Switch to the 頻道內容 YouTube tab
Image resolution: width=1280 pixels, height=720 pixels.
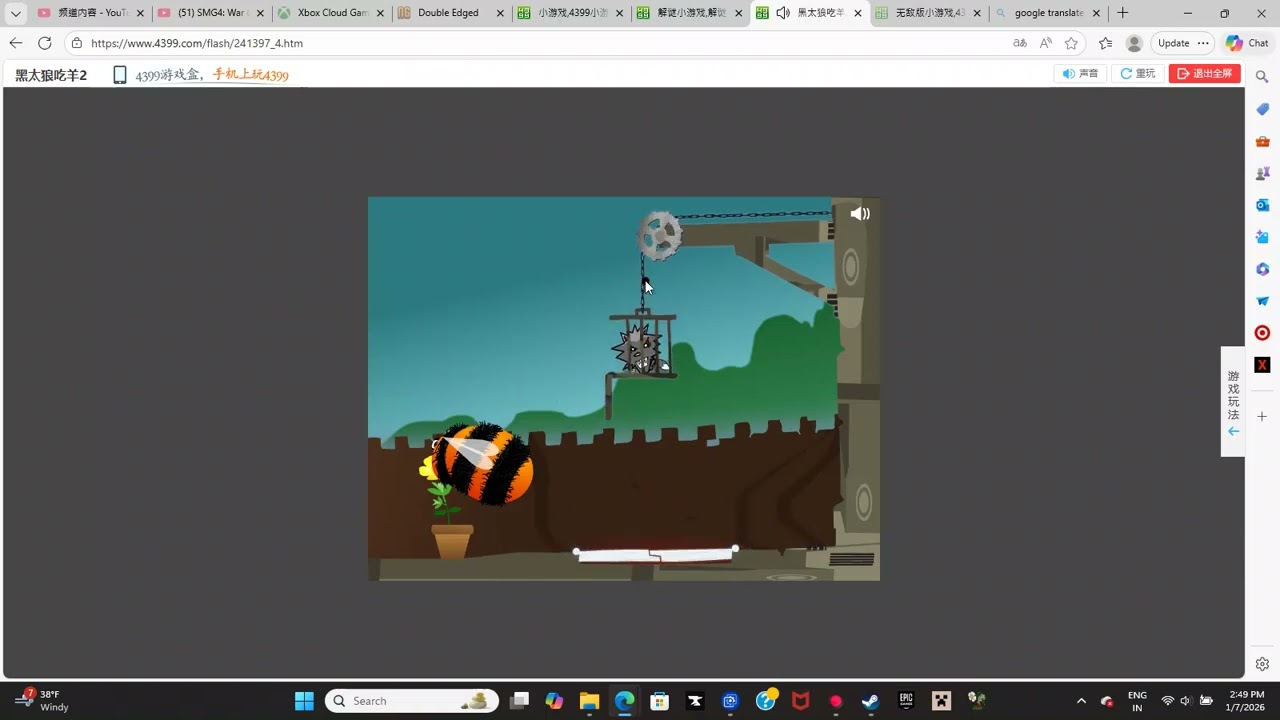(x=92, y=13)
